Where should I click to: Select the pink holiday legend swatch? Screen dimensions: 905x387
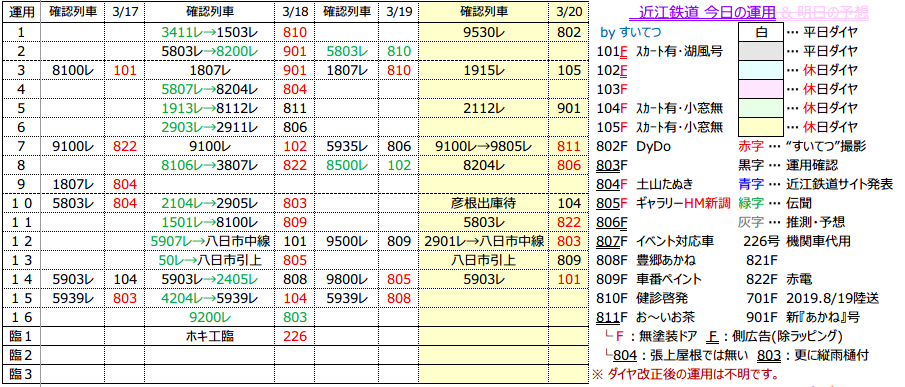tap(761, 89)
